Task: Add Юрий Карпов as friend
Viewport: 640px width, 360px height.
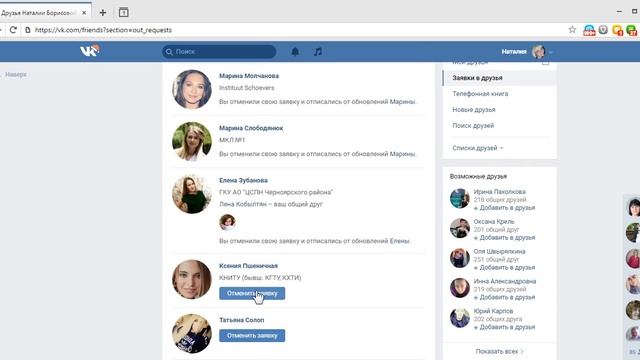Action: tap(504, 327)
